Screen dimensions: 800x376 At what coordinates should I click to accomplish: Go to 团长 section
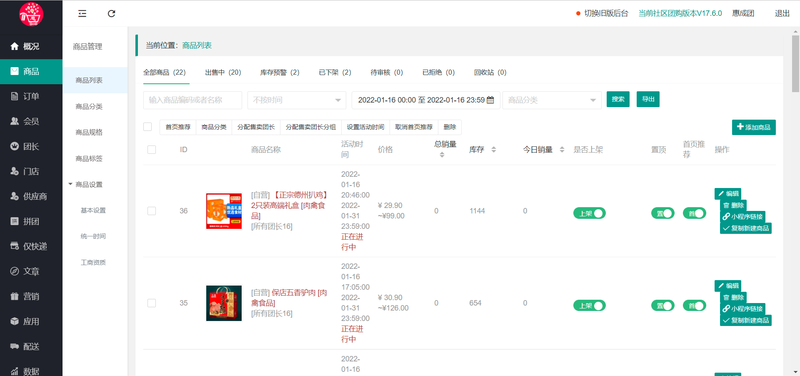pos(31,146)
